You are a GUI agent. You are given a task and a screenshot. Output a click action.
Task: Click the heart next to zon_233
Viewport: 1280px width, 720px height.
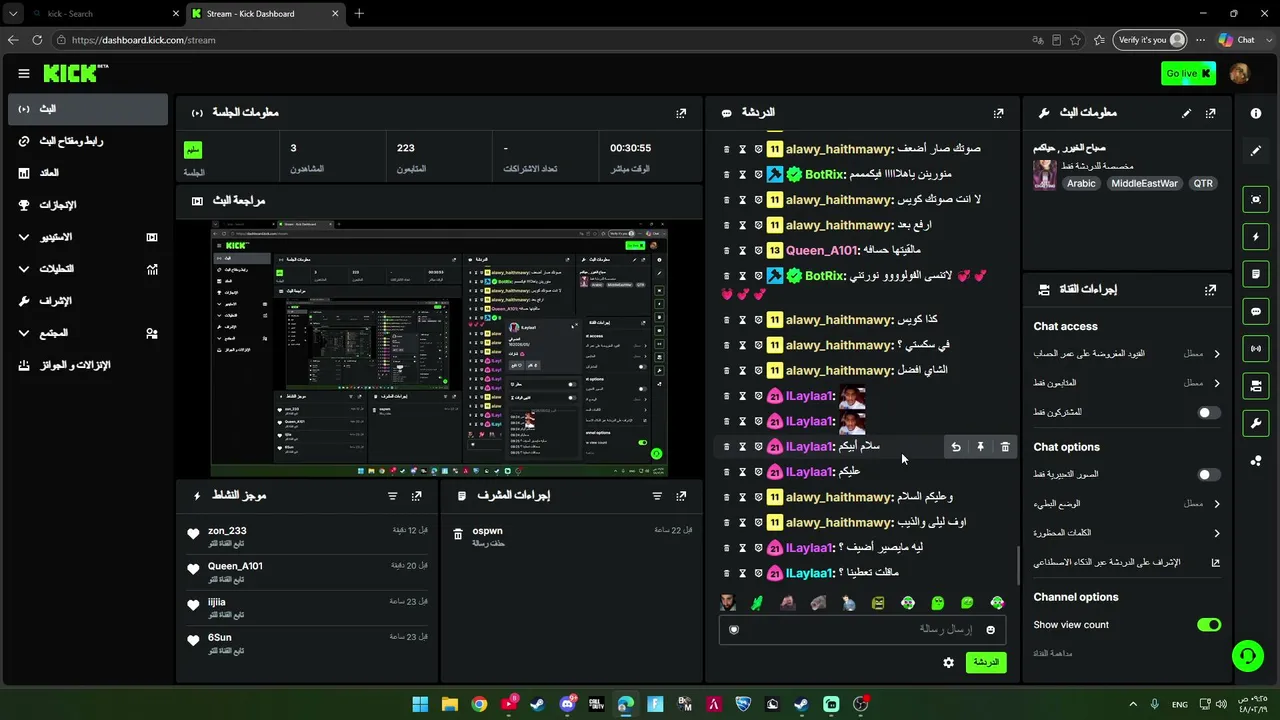[193, 534]
